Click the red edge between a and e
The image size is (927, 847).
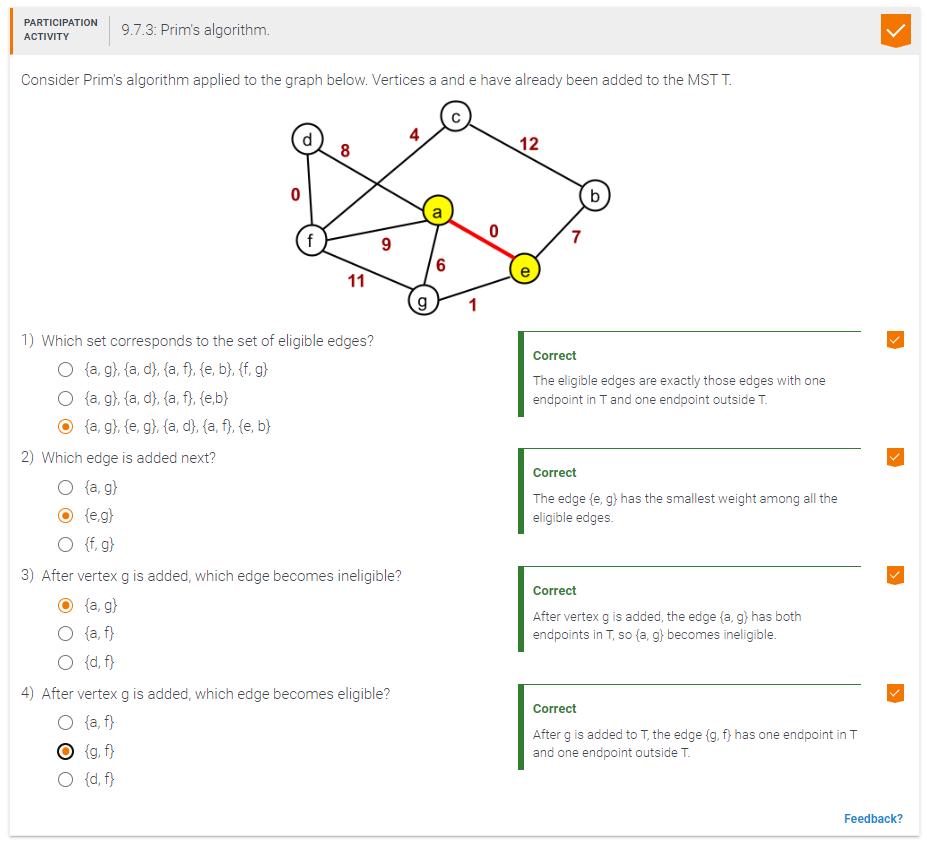[x=480, y=240]
